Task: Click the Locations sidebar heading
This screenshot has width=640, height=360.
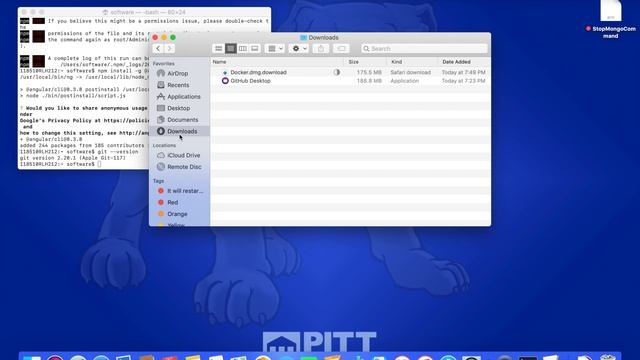Action: pos(164,145)
